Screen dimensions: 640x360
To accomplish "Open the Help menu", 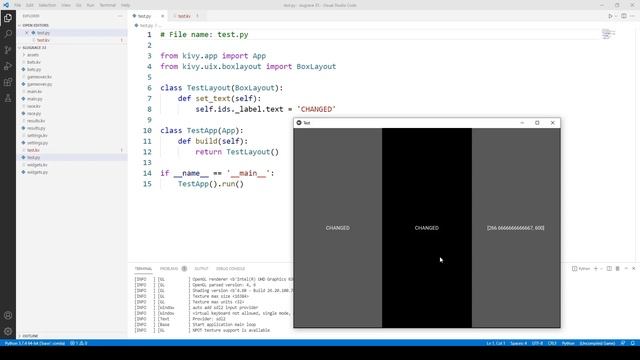I will click(126, 5).
